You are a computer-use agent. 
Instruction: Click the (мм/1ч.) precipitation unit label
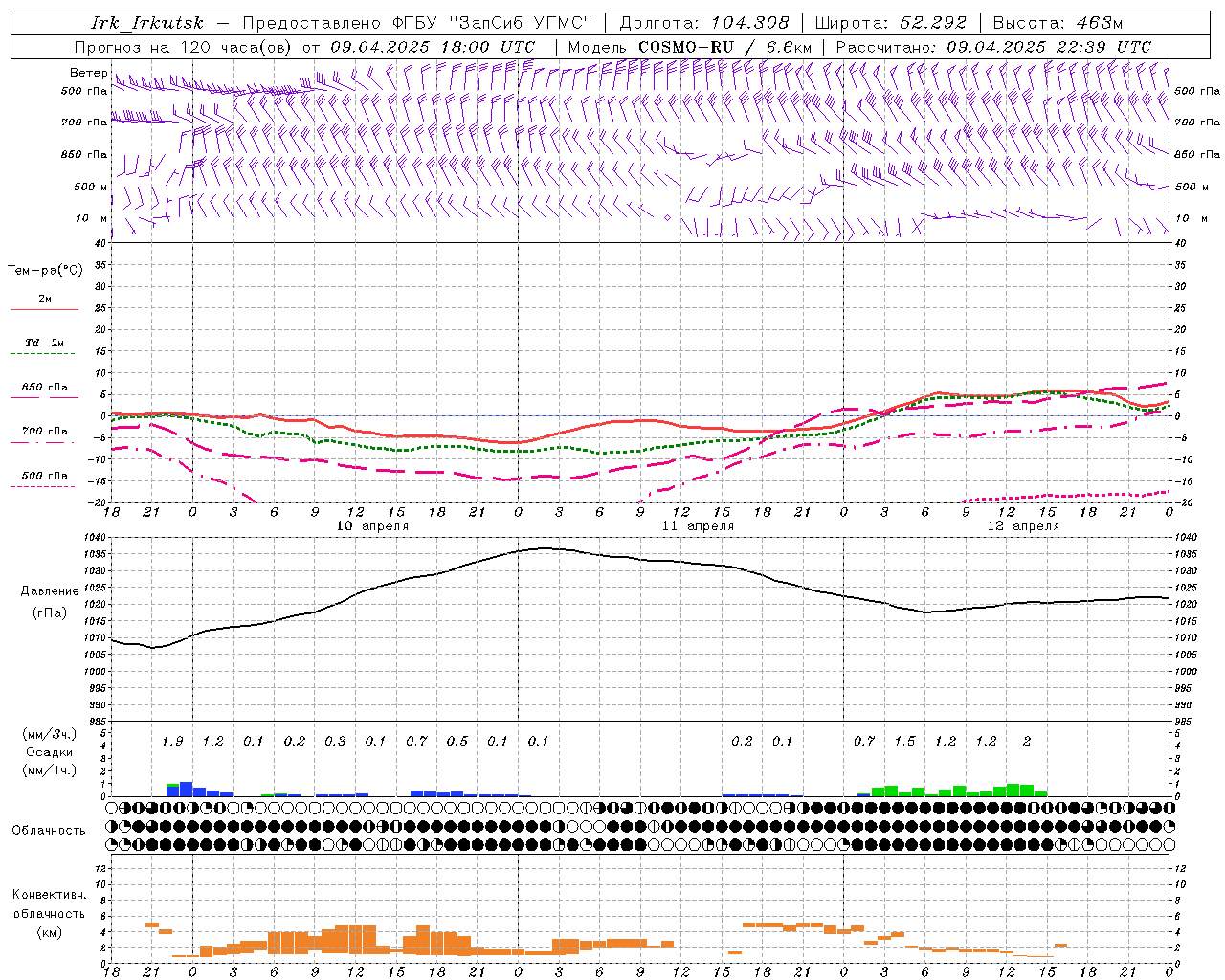point(49,770)
